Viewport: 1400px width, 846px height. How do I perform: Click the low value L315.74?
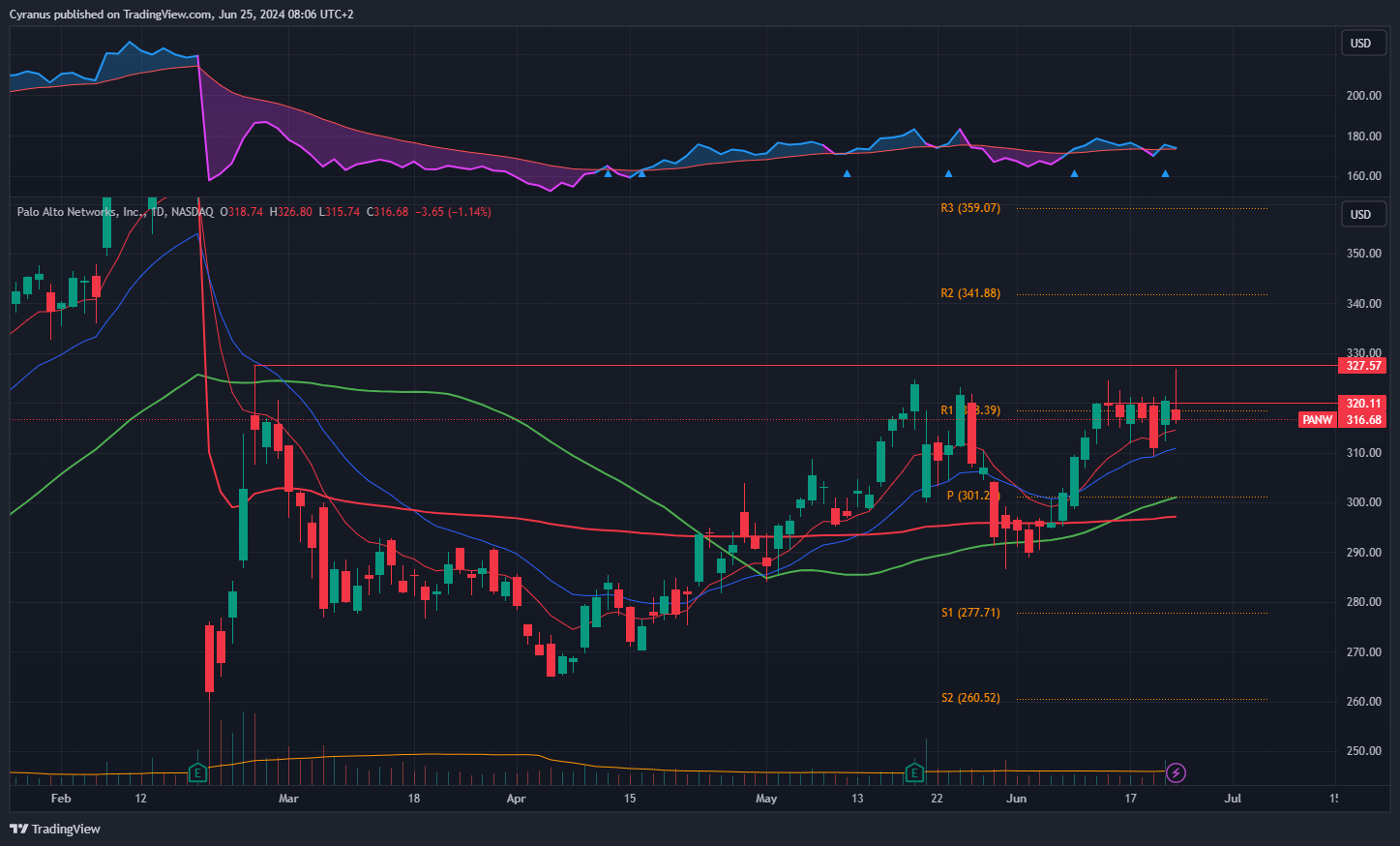click(340, 212)
